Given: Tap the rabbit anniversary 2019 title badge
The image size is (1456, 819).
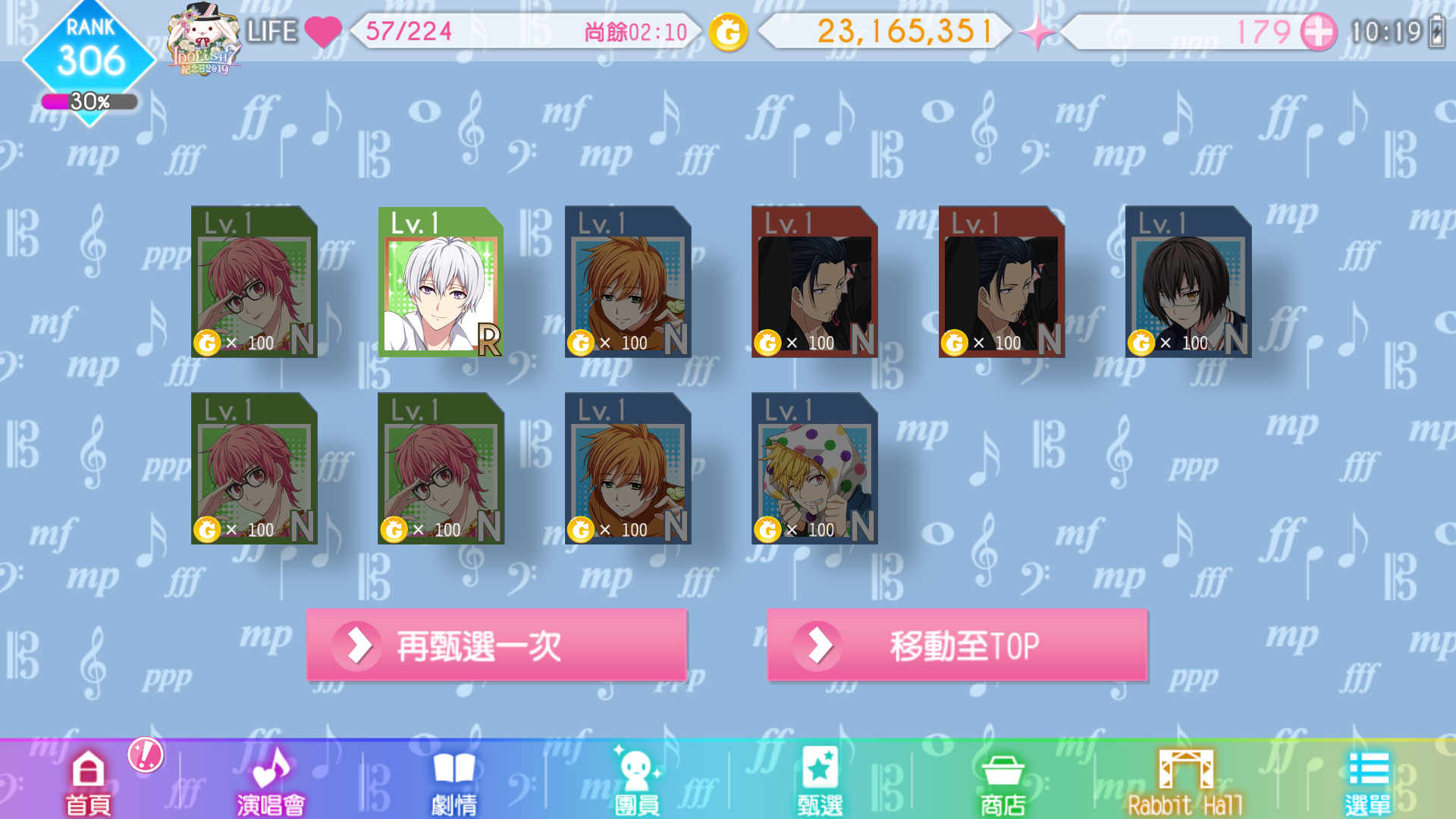Looking at the screenshot, I should (x=205, y=39).
